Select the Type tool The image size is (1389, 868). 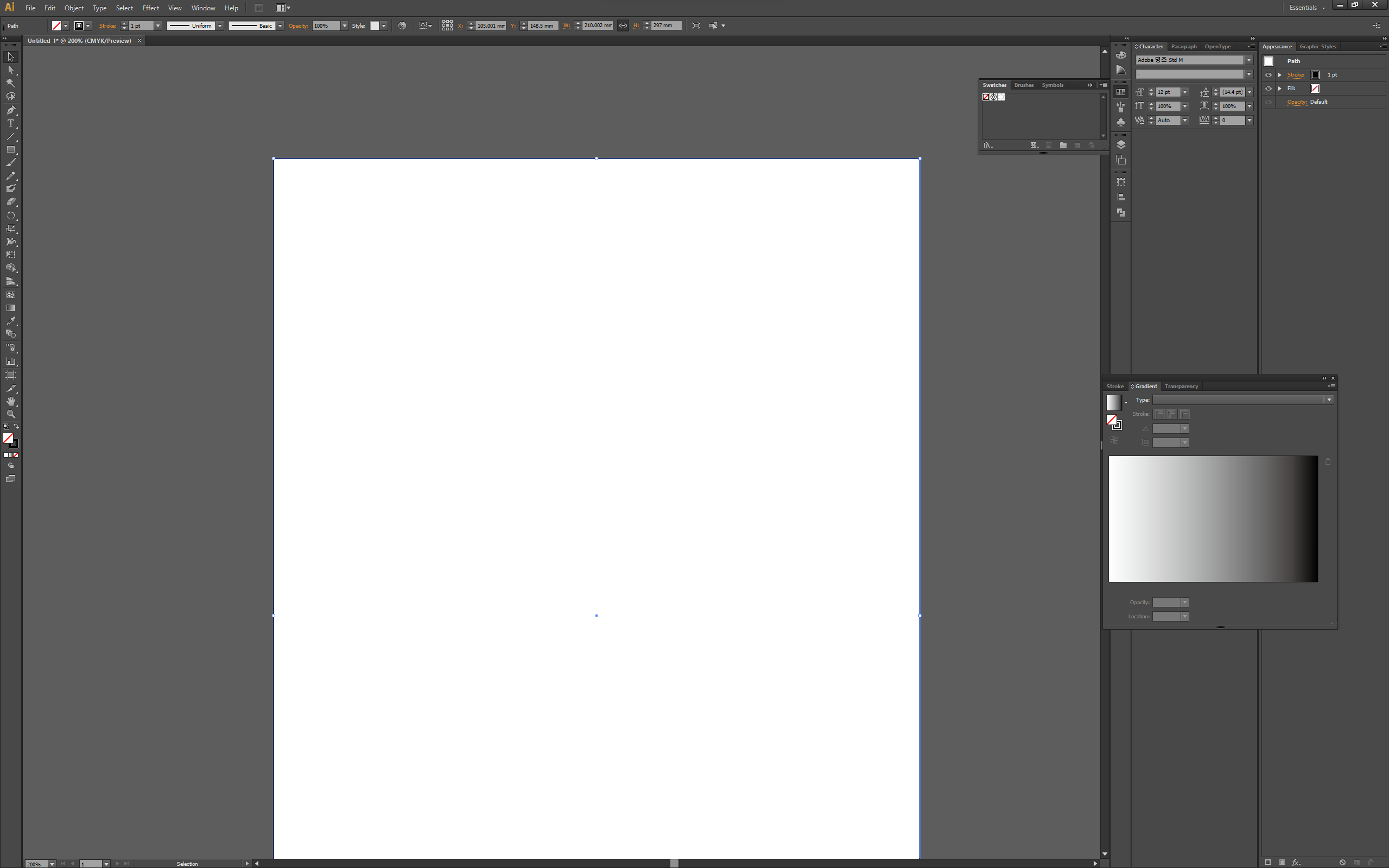pyautogui.click(x=10, y=123)
